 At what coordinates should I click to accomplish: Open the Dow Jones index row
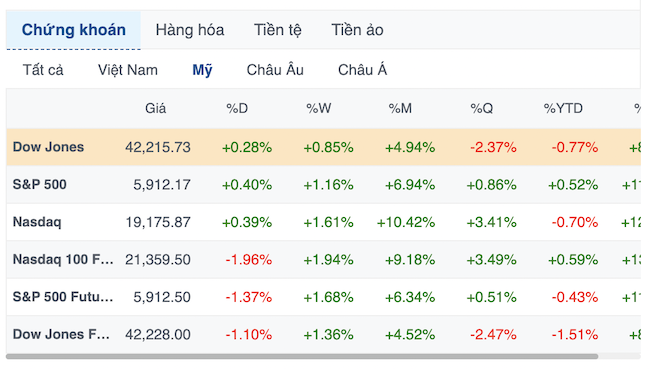coord(323,147)
